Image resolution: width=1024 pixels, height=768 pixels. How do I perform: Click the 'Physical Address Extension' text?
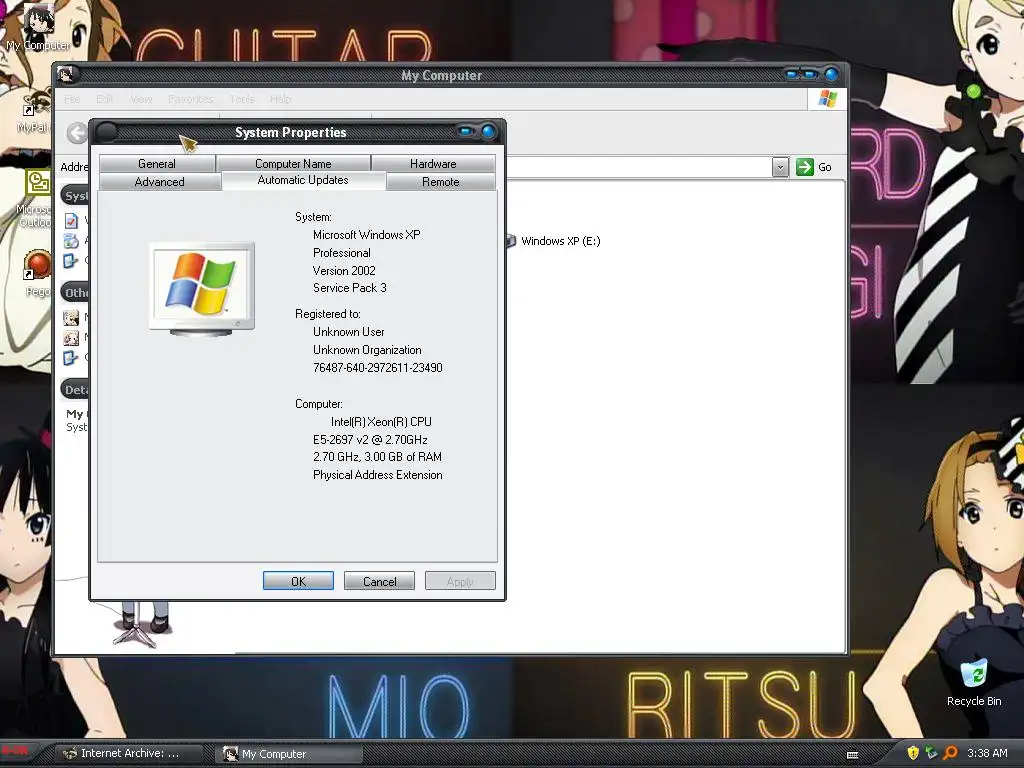377,475
